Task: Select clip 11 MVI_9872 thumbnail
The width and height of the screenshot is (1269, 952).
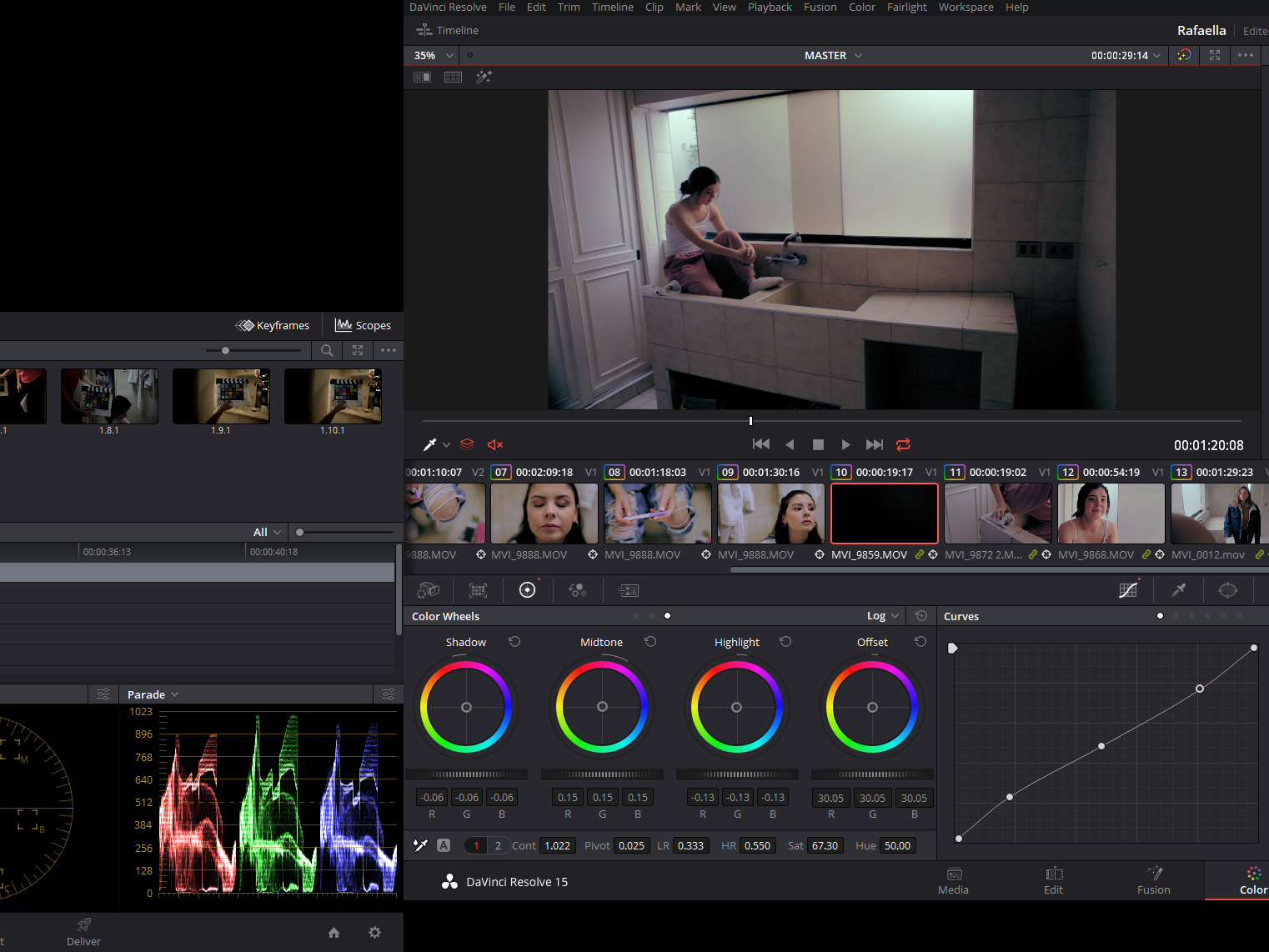Action: click(997, 514)
